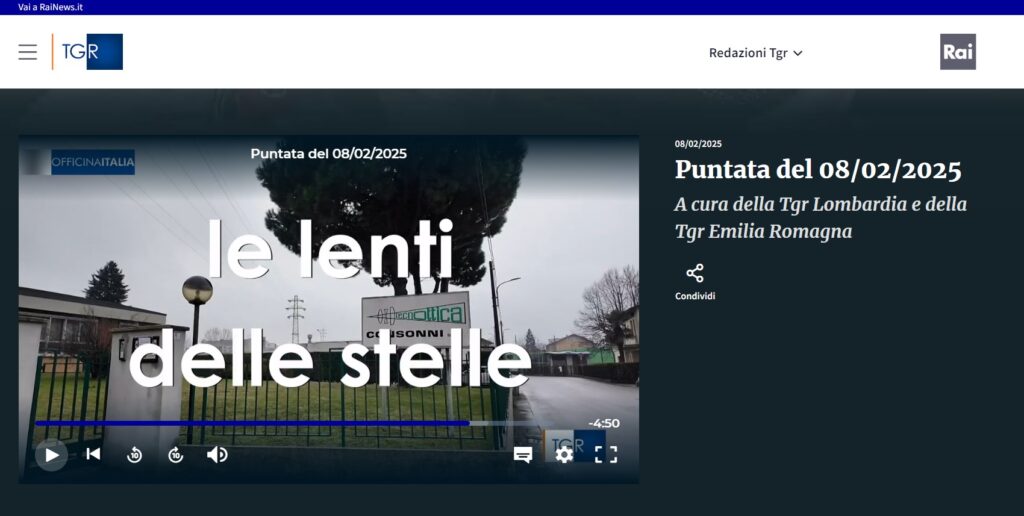
Task: Restart video with skip-to-start button
Action: [x=93, y=454]
